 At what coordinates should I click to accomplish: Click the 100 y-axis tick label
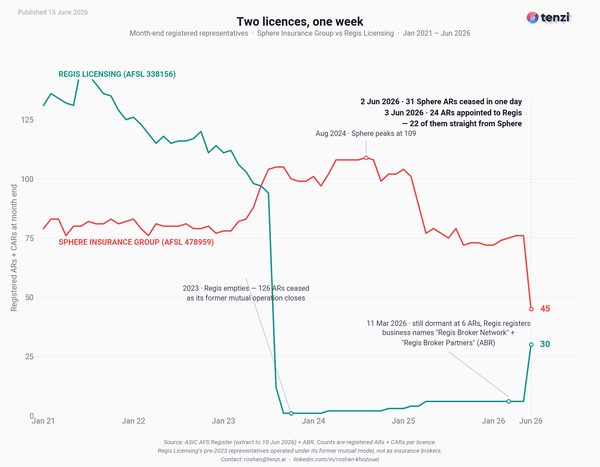(x=27, y=179)
